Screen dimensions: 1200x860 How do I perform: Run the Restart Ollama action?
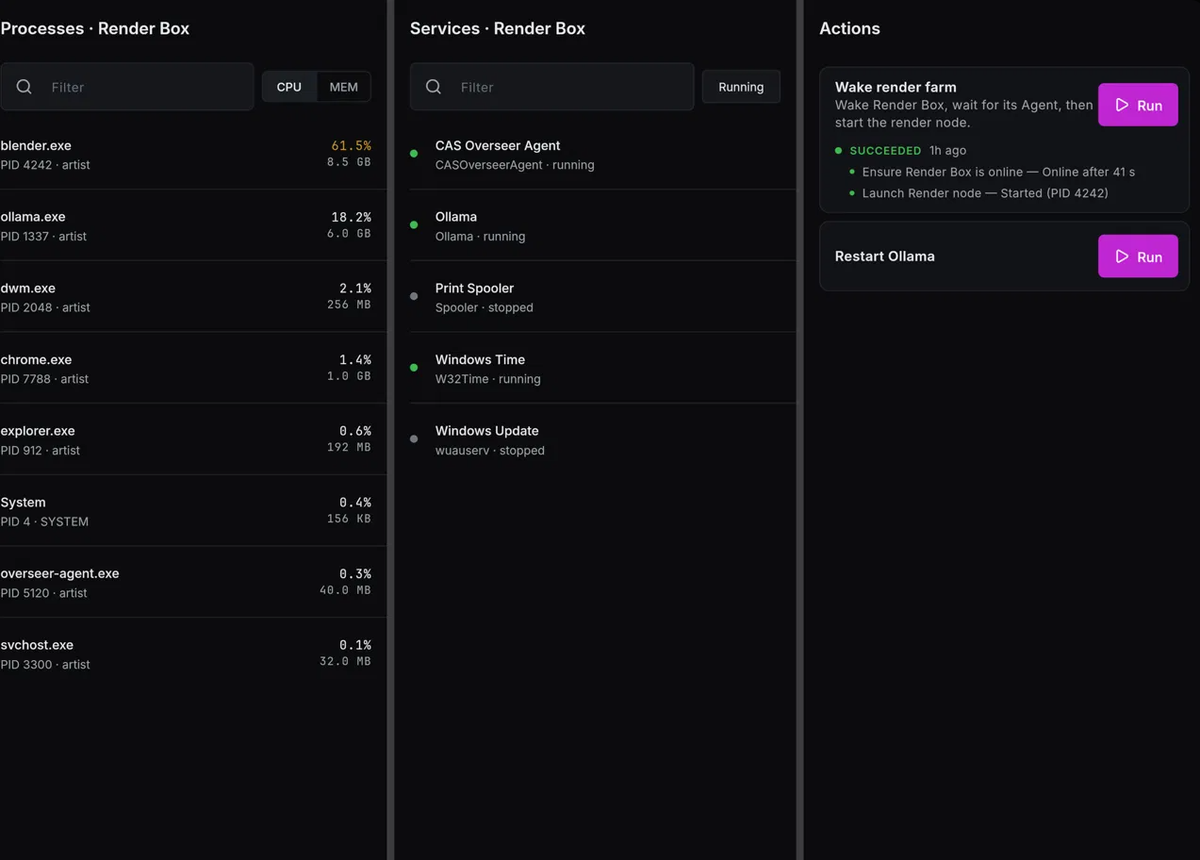[1138, 257]
